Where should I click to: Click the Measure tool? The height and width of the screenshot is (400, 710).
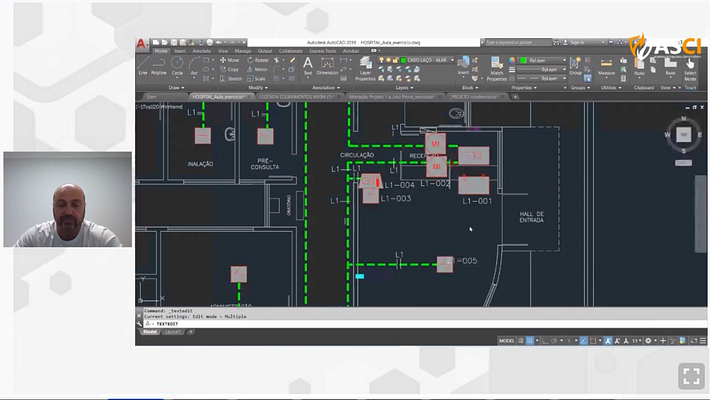pyautogui.click(x=606, y=67)
